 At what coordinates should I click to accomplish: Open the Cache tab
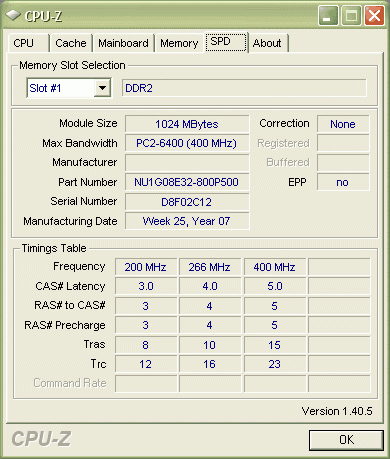[x=71, y=43]
